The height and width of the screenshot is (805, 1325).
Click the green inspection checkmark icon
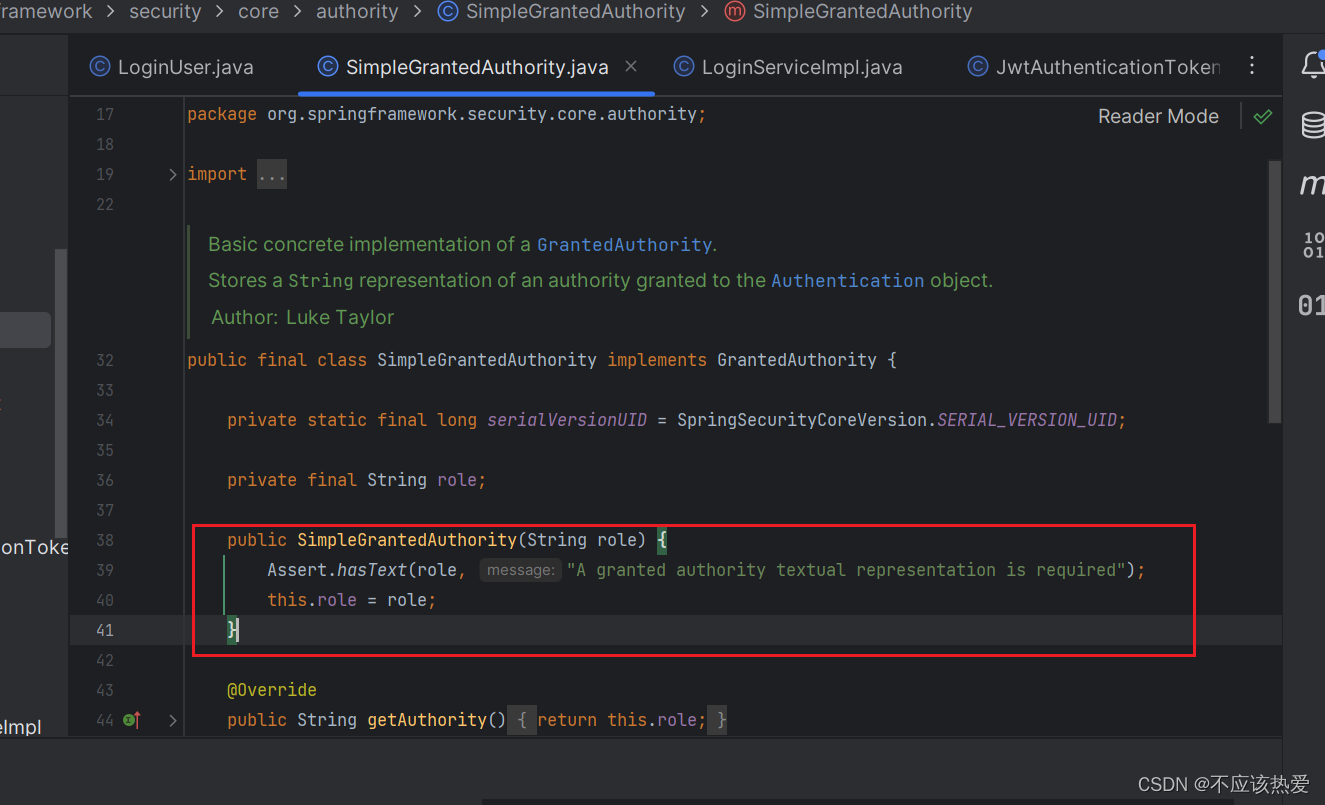(1263, 116)
